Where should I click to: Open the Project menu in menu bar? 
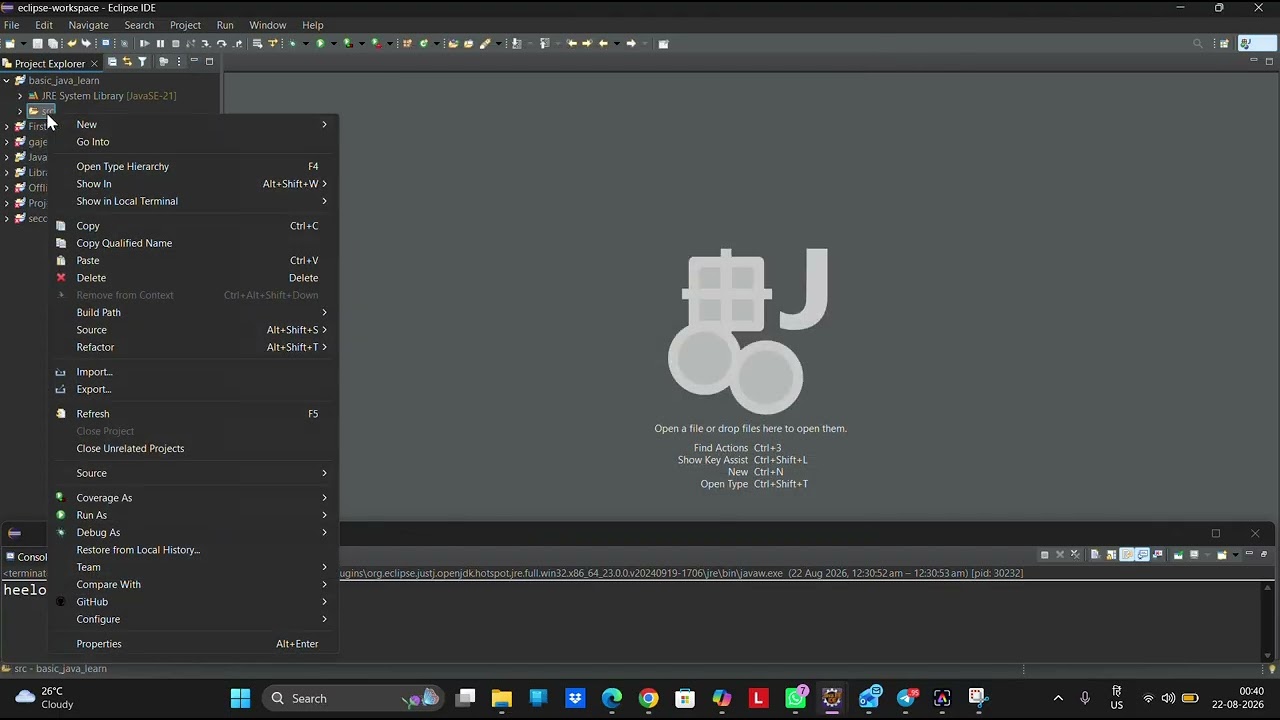click(185, 25)
